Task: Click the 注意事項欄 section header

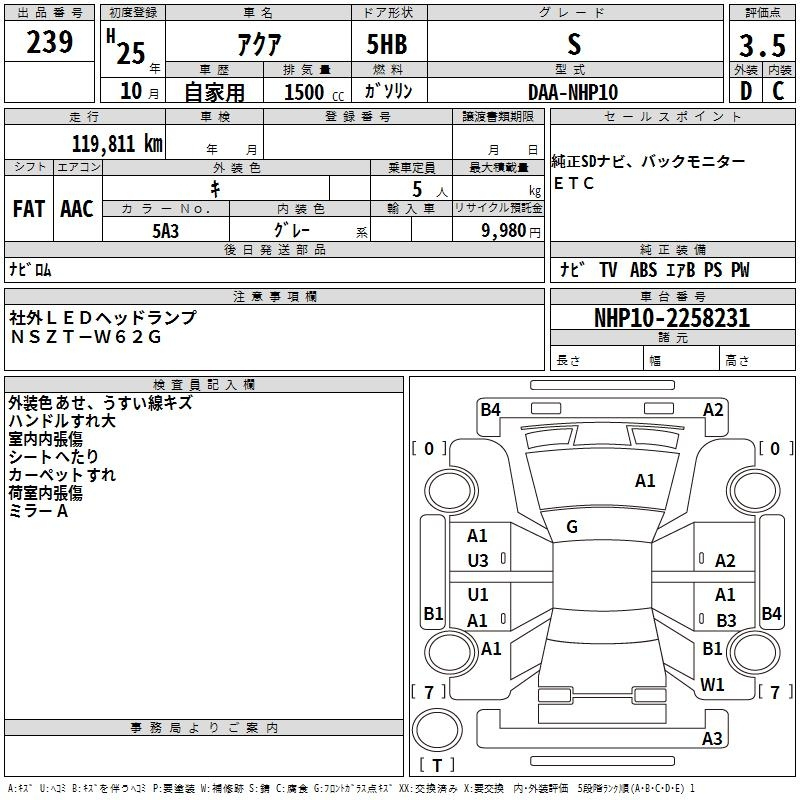Action: point(274,296)
